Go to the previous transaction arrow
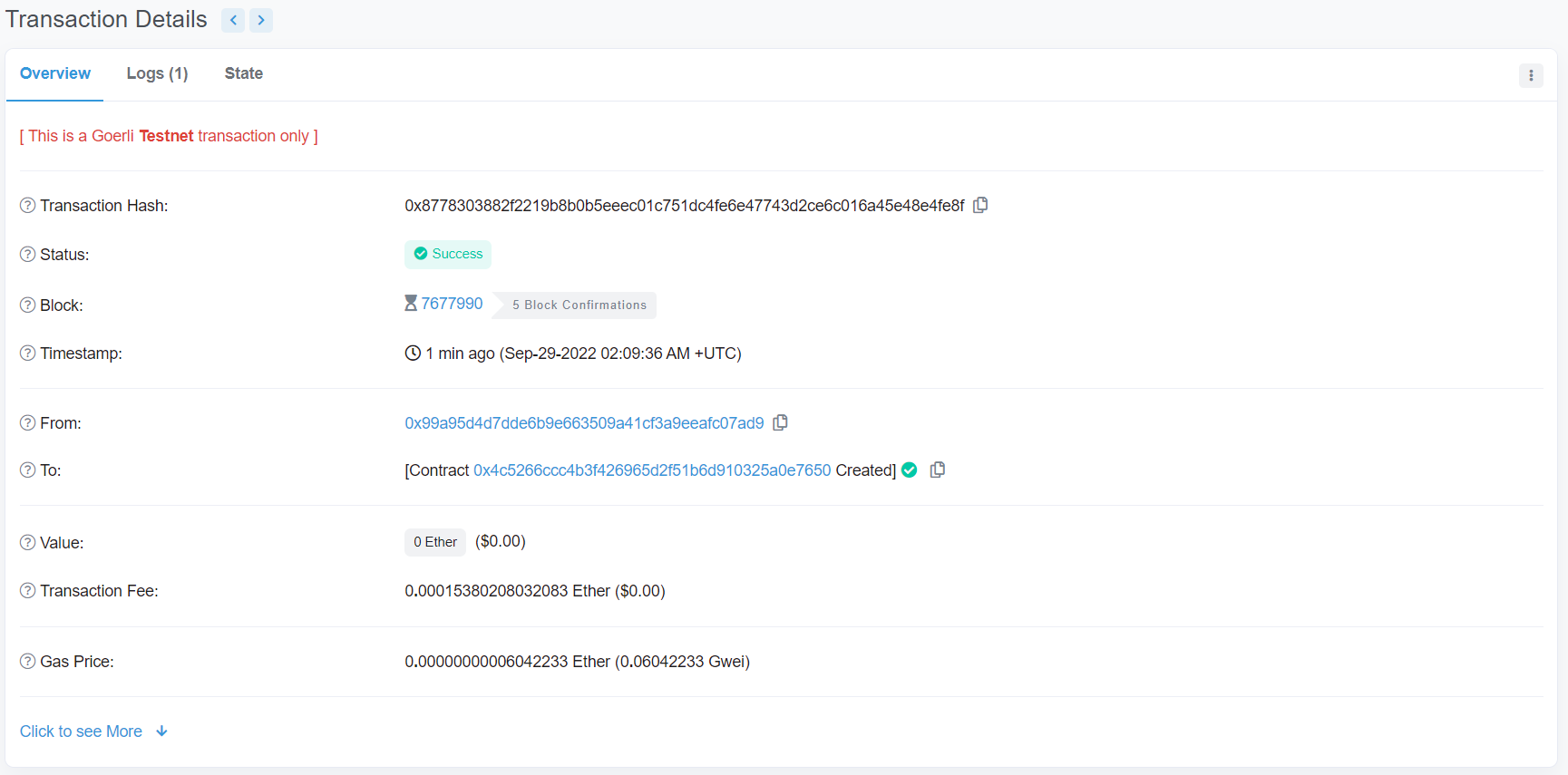Viewport: 1568px width, 775px height. coord(233,20)
